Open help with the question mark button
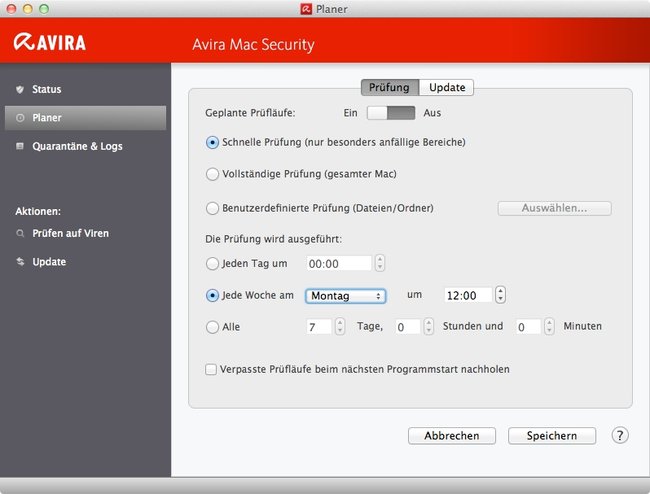This screenshot has width=650, height=494. (620, 436)
